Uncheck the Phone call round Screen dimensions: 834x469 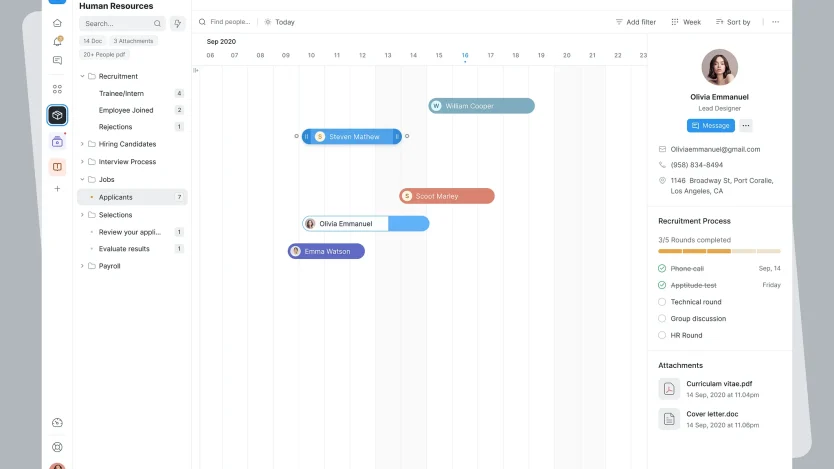(x=662, y=269)
